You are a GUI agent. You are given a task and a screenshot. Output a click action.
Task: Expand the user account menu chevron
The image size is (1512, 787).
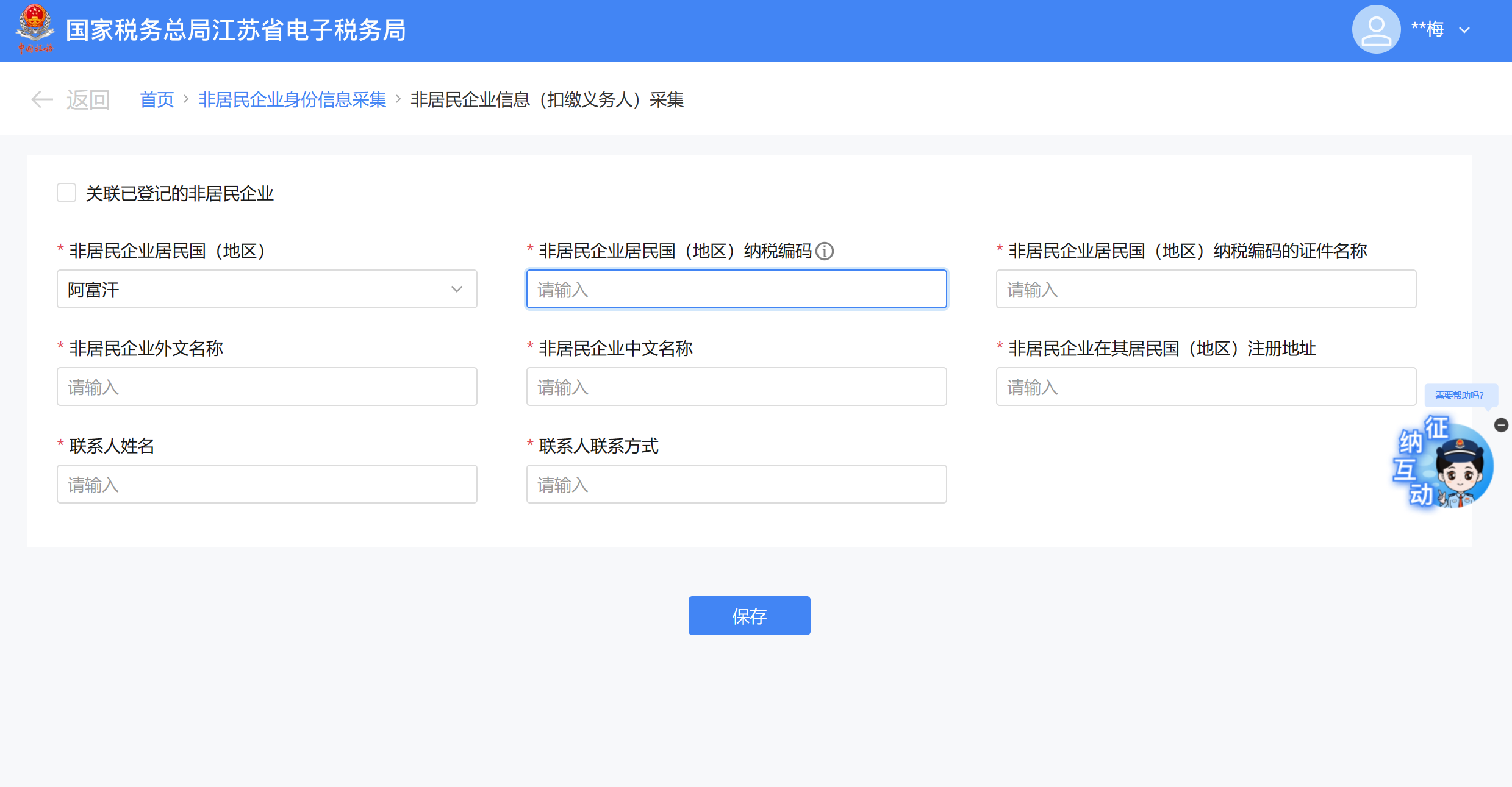point(1464,30)
